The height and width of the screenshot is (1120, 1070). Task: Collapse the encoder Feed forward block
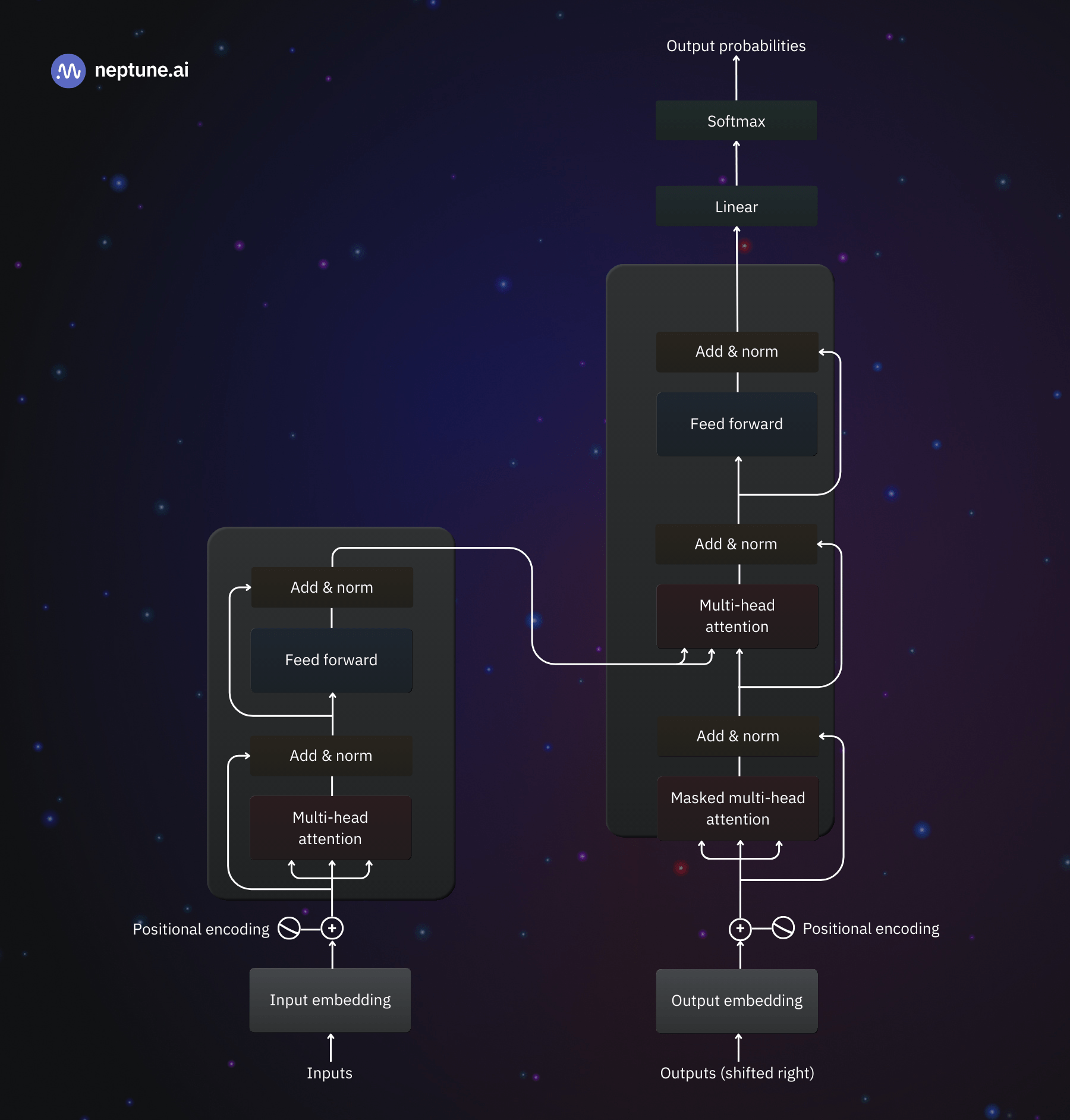point(331,660)
